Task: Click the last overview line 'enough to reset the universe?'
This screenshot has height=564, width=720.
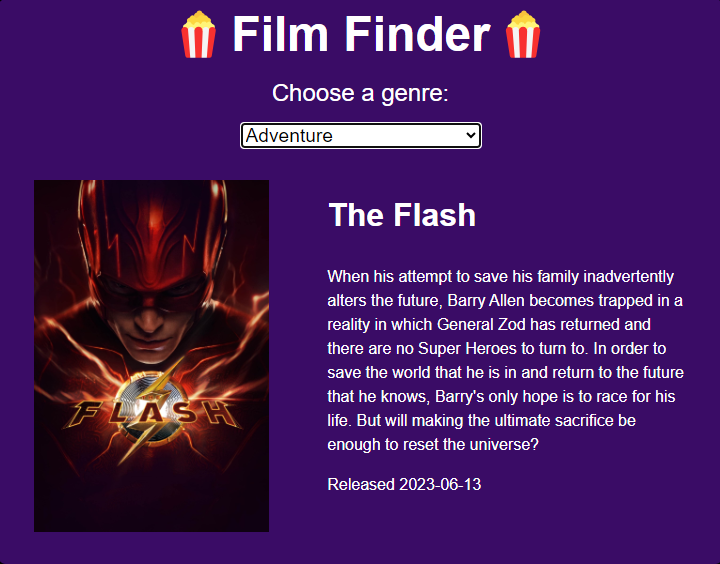Action: (433, 445)
